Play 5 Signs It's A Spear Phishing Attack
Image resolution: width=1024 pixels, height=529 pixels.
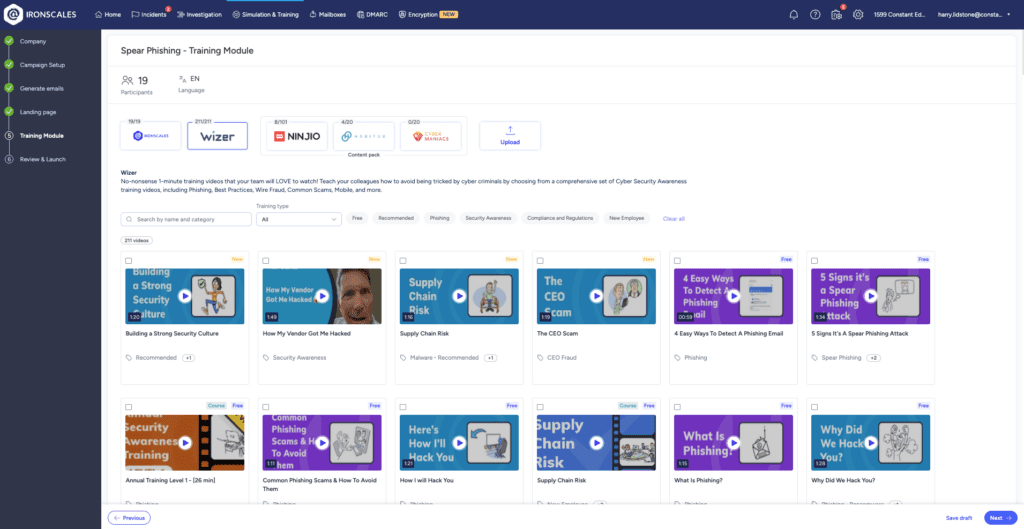point(871,296)
